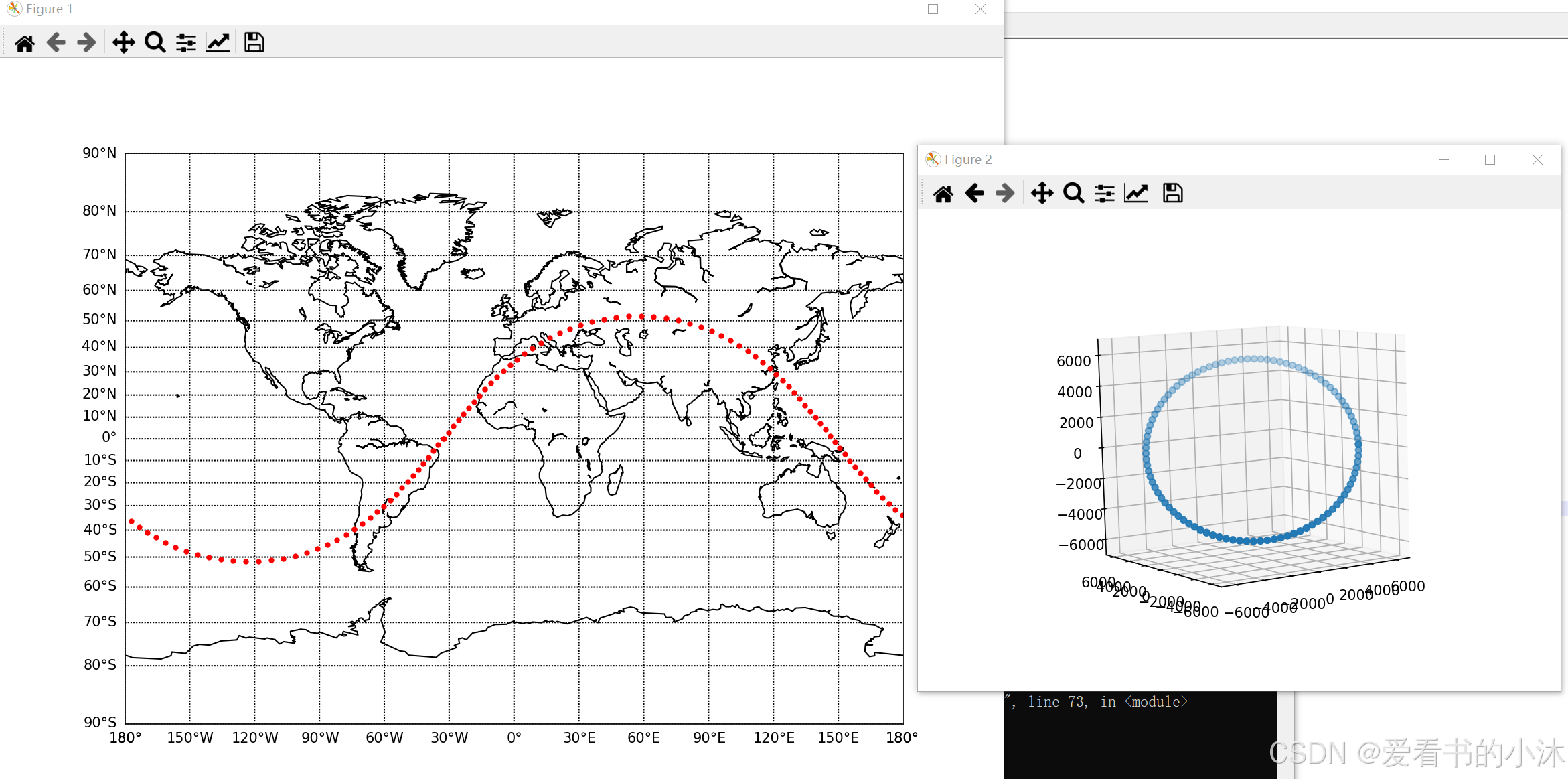Open subplot configuration in Figure 2
This screenshot has width=1568, height=779.
click(x=1104, y=192)
